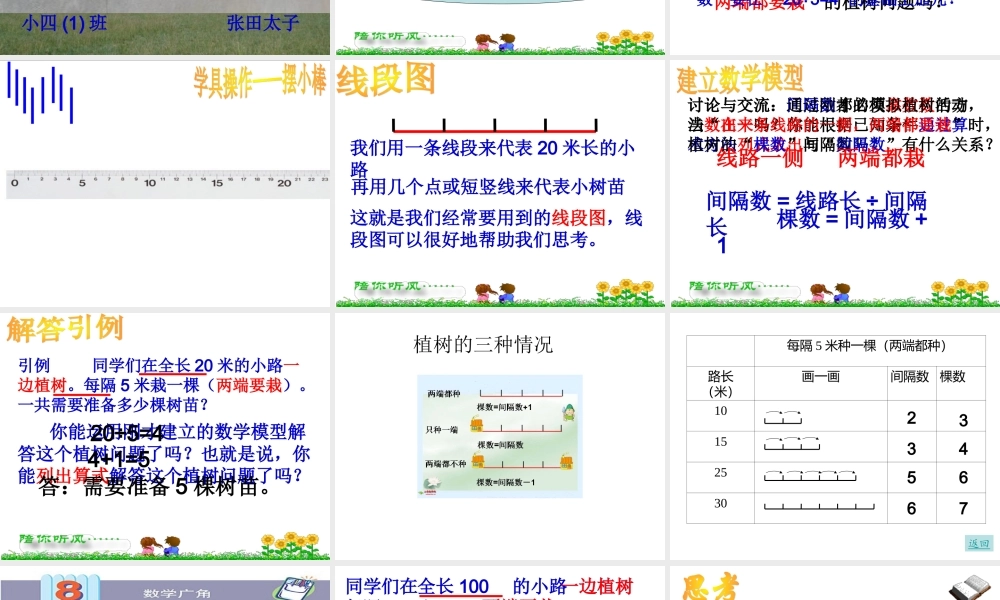Select the 线段图 slide title
Viewport: 1000px width, 600px height.
(x=383, y=78)
